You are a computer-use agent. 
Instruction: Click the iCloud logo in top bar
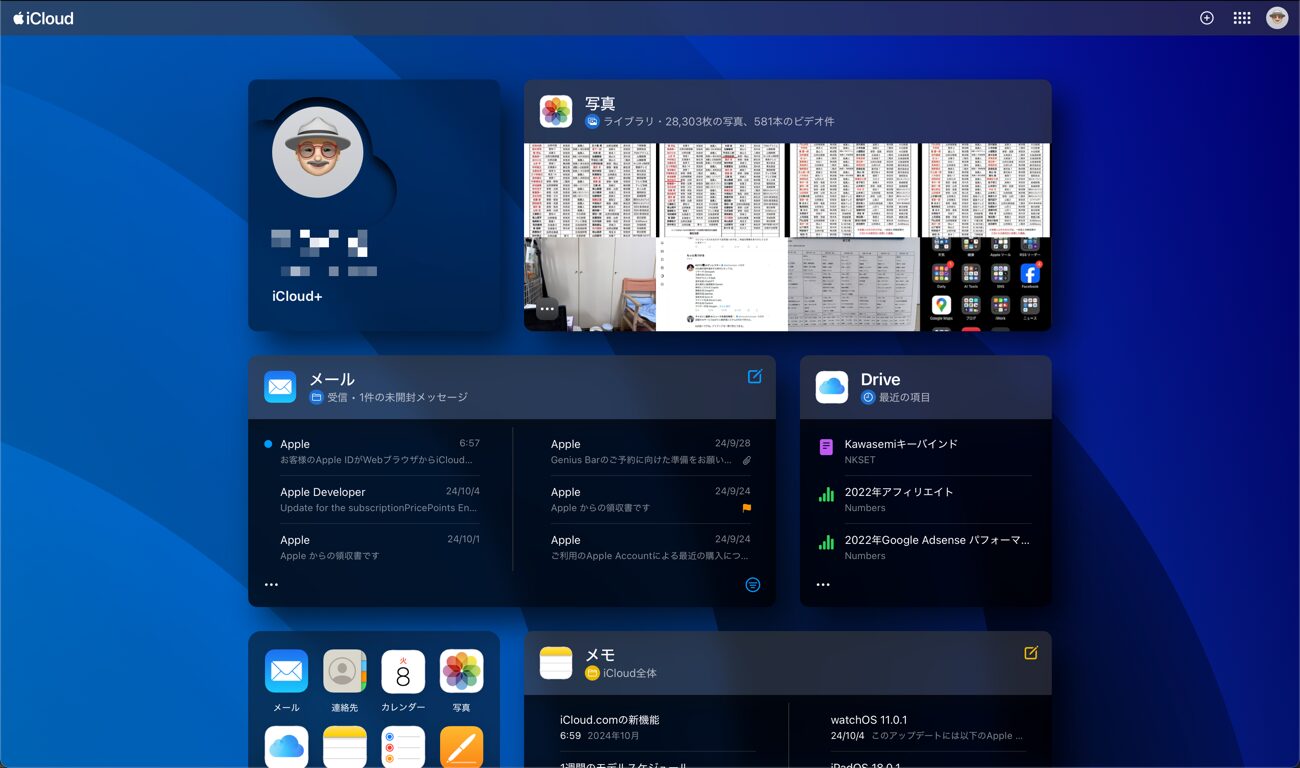[x=43, y=18]
